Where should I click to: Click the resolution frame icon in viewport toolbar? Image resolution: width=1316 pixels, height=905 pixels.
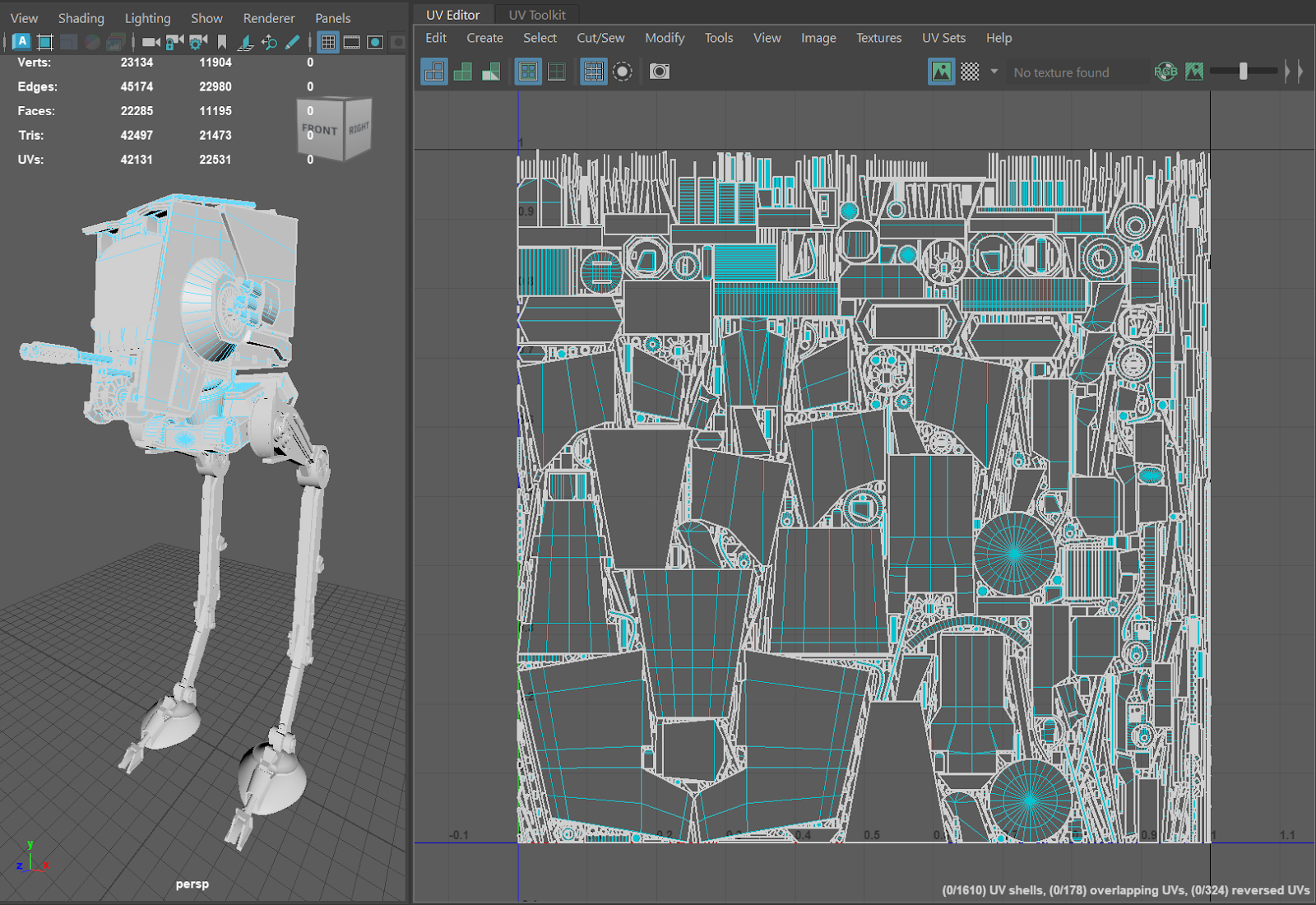pyautogui.click(x=45, y=41)
